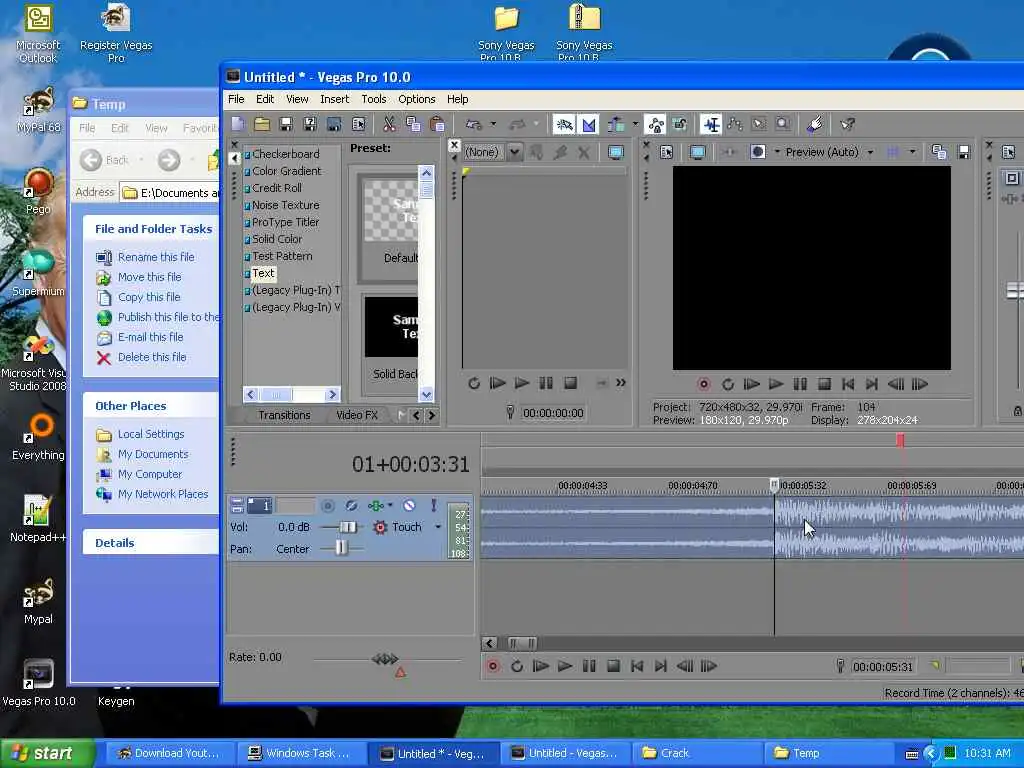
Task: Switch to the Video FX tab
Action: [x=357, y=415]
